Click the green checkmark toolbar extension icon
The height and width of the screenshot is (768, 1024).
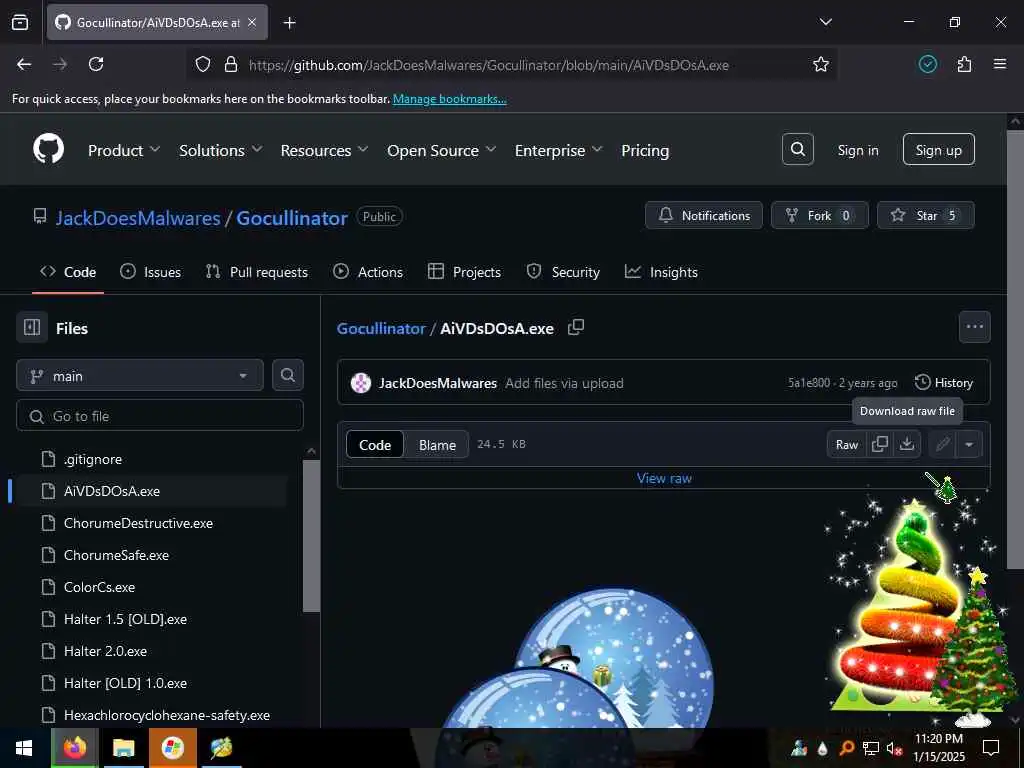coord(928,64)
